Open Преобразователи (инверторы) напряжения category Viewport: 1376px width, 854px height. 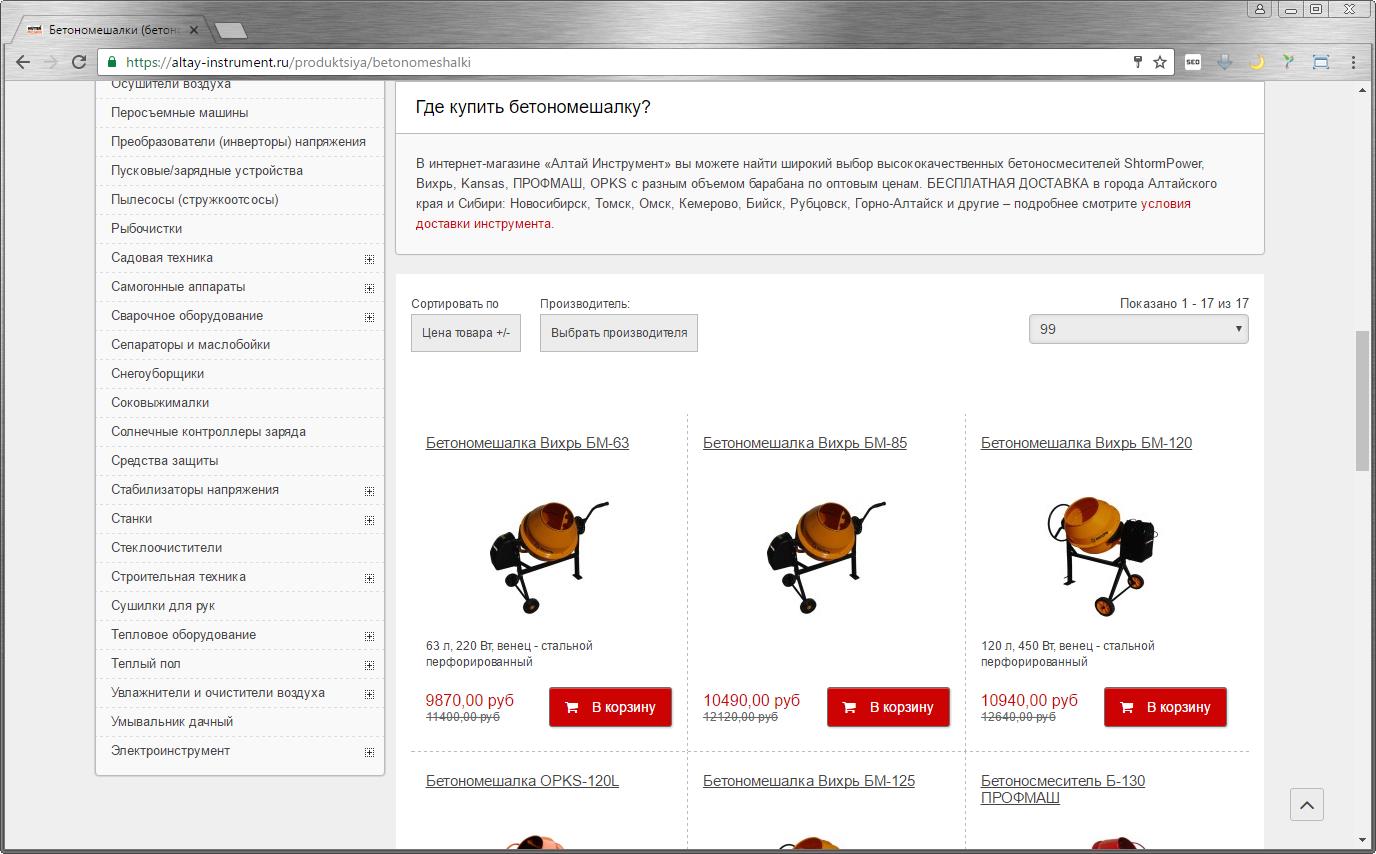coord(238,142)
